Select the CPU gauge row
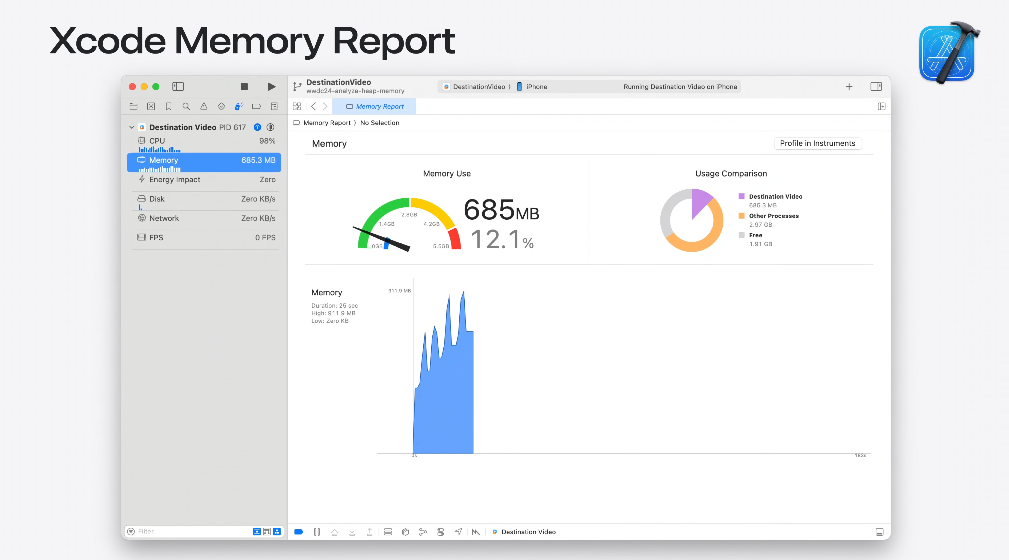 pos(204,144)
